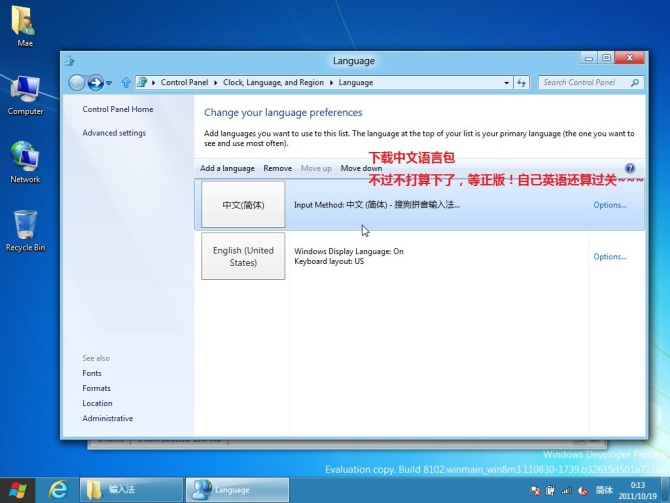670x503 pixels.
Task: Click Add a language
Action: point(227,168)
